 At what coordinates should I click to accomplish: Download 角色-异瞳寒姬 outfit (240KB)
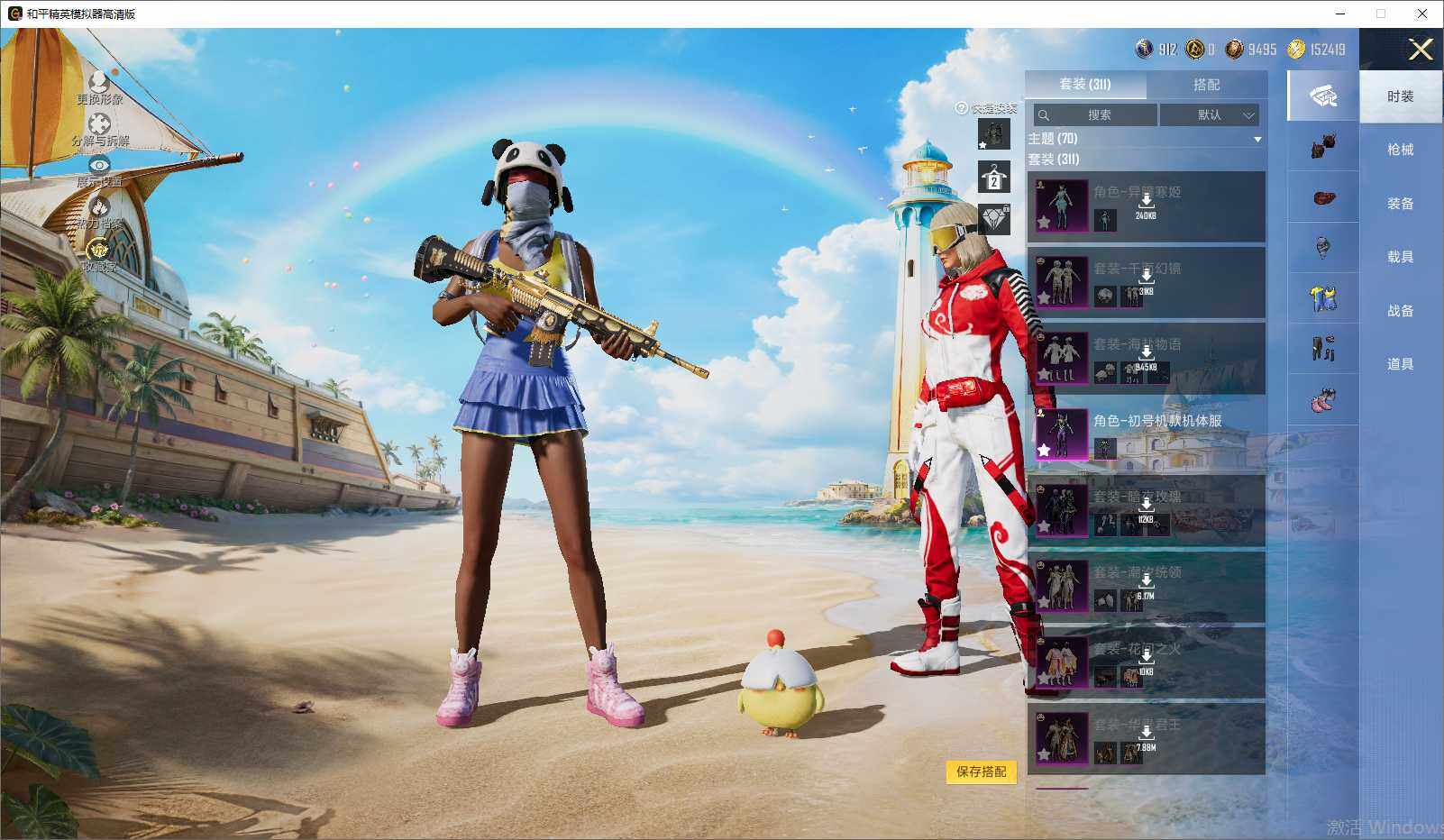[x=1146, y=205]
